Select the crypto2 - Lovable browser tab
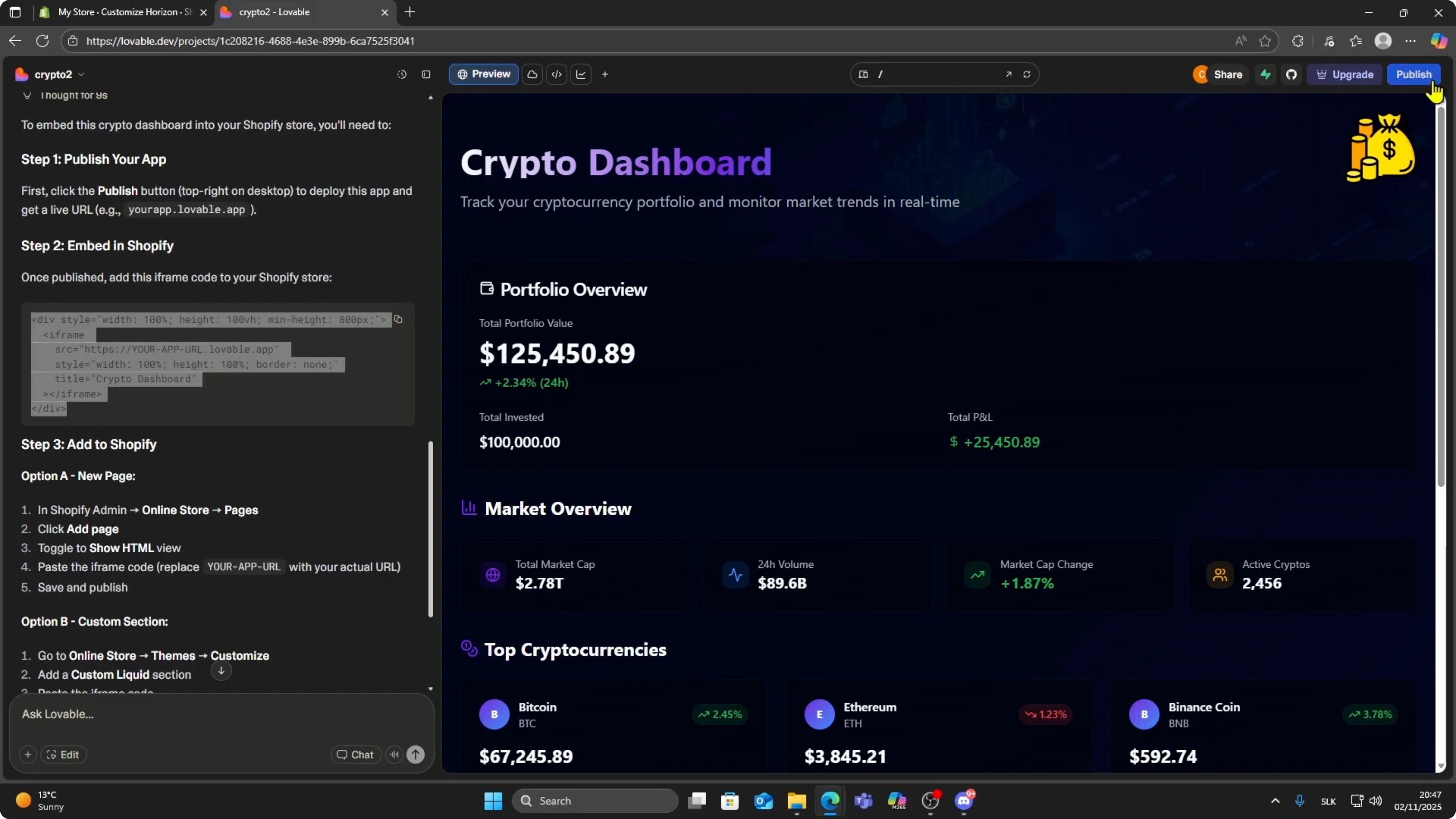 [x=305, y=12]
